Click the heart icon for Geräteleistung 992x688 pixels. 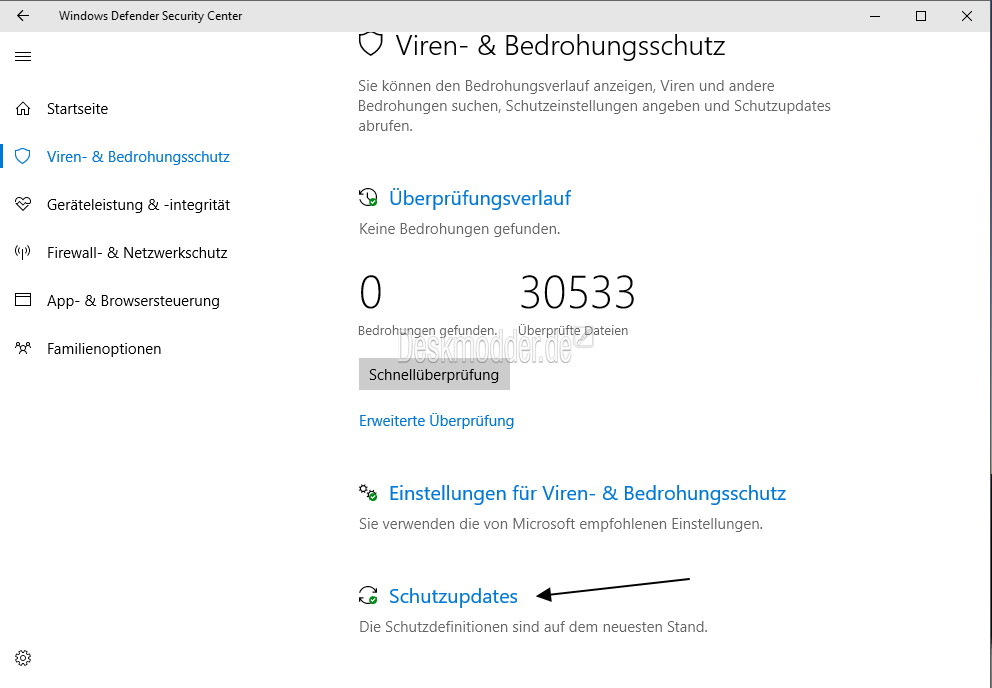23,204
